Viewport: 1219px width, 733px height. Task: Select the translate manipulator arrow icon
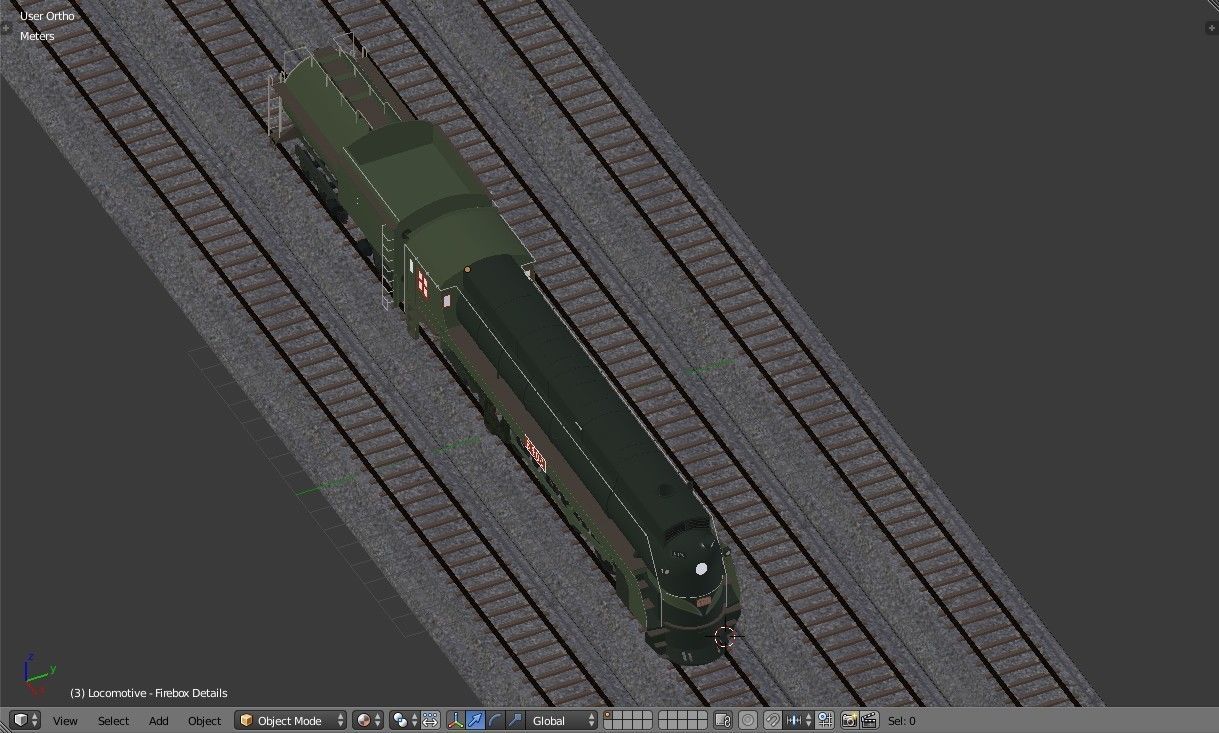(476, 720)
